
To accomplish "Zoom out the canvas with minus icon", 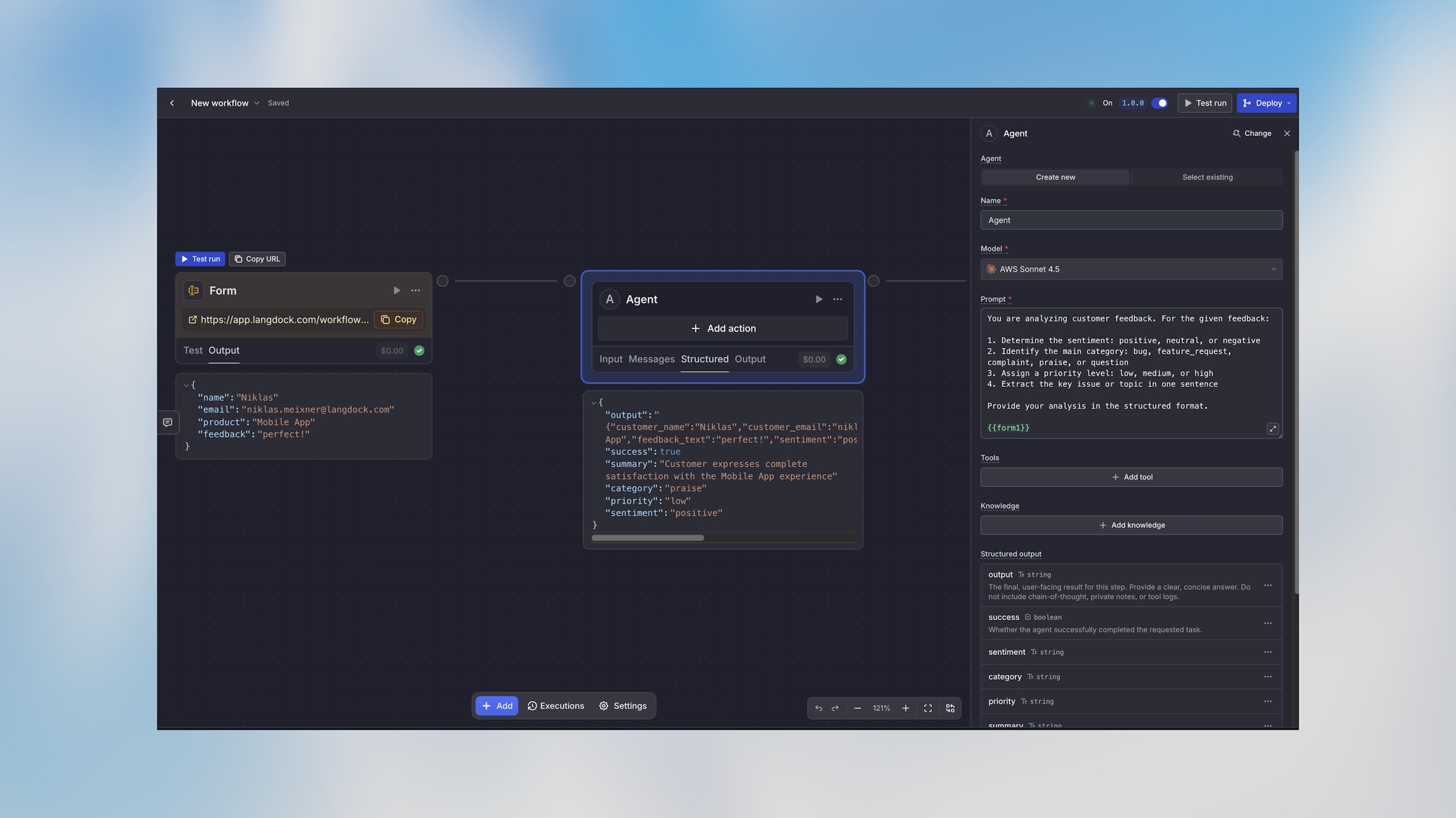I will 858,708.
